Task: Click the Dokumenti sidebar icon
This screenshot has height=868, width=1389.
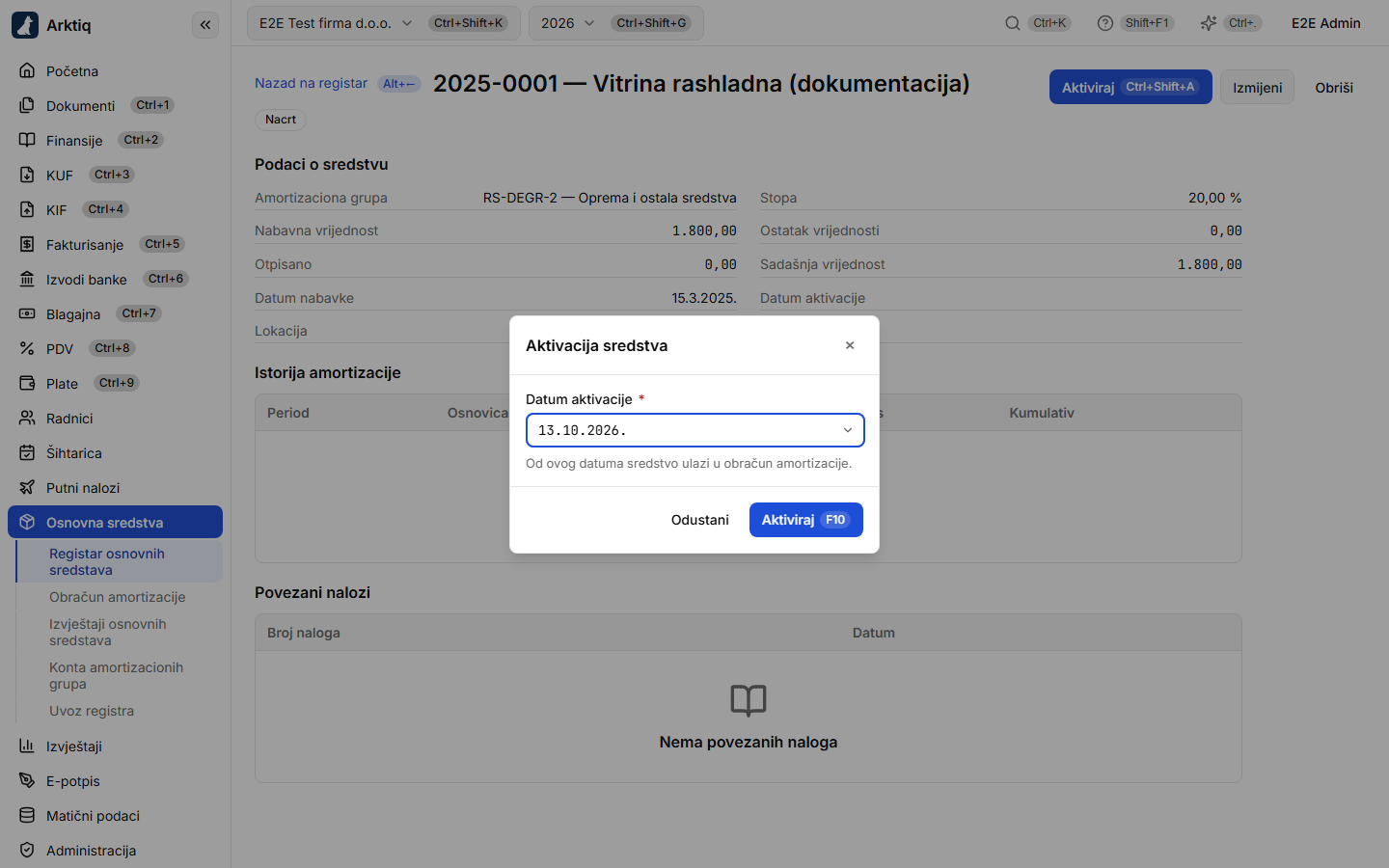Action: tap(27, 105)
